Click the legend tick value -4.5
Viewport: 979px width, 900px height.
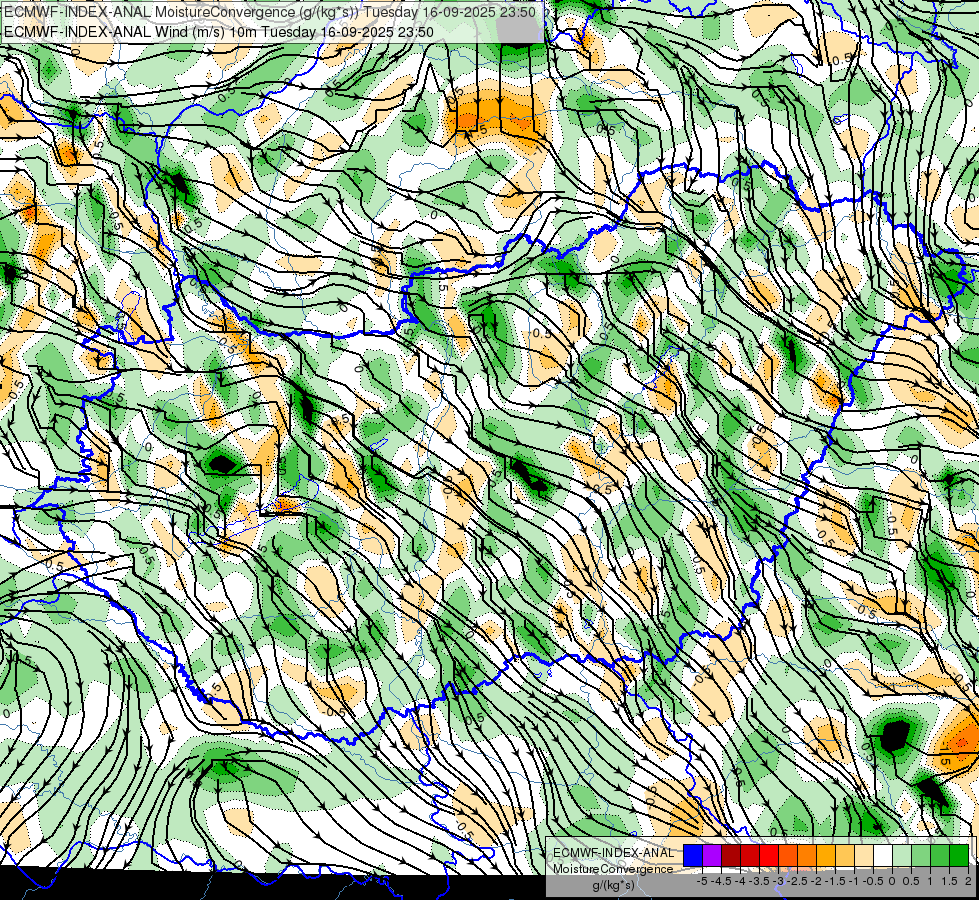(721, 881)
